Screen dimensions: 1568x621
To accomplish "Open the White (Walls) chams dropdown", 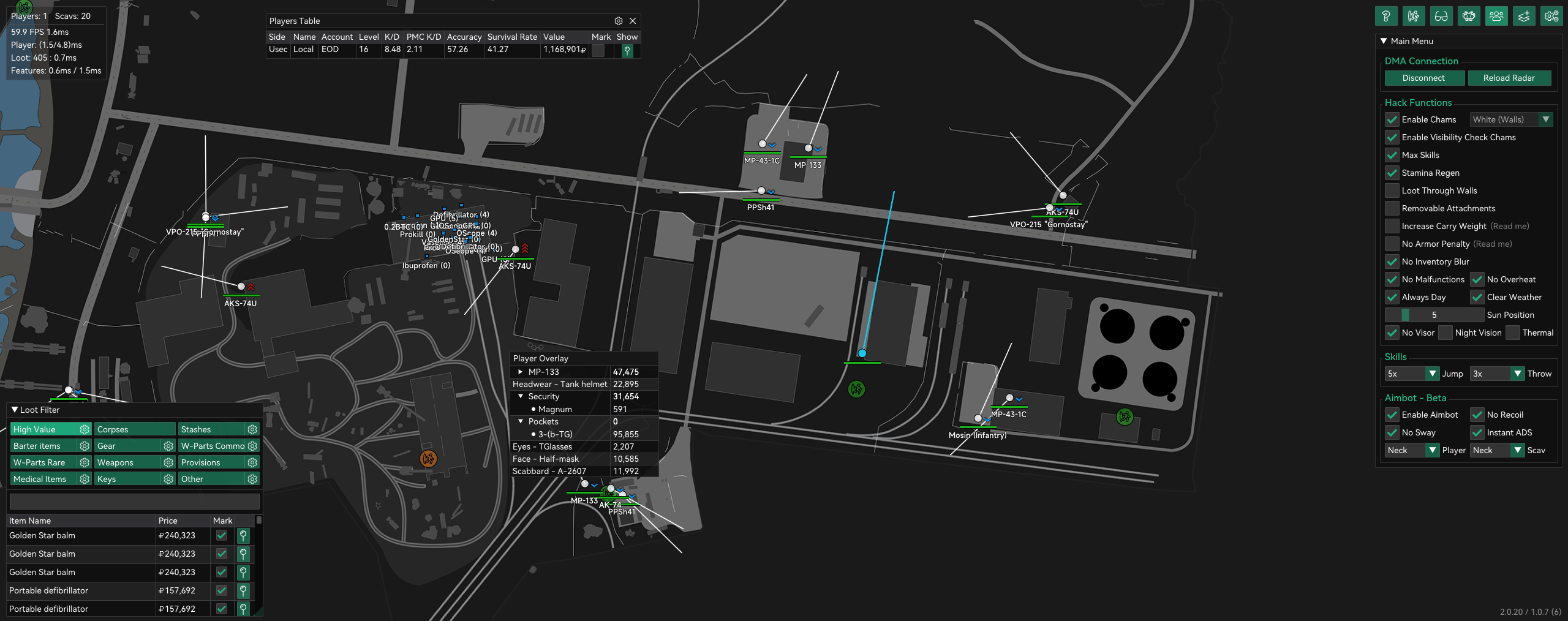I will pos(1511,119).
